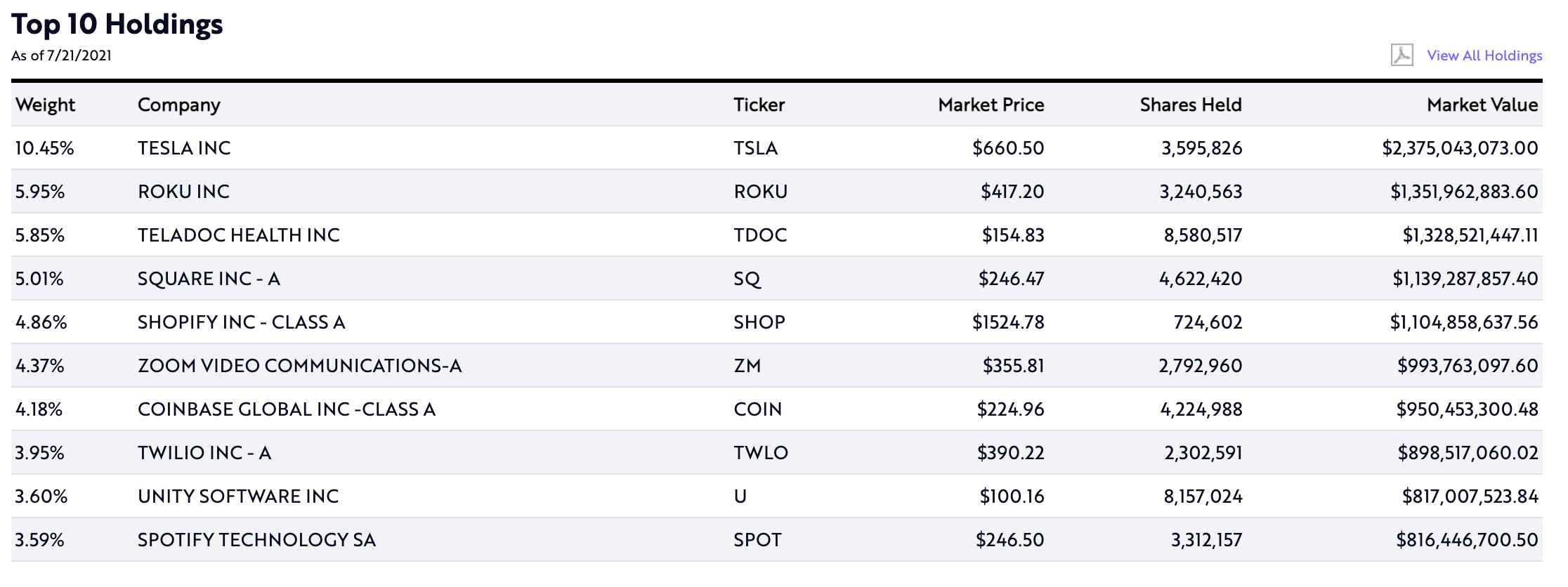Select the TELADOC HEALTH INC row

[777, 235]
